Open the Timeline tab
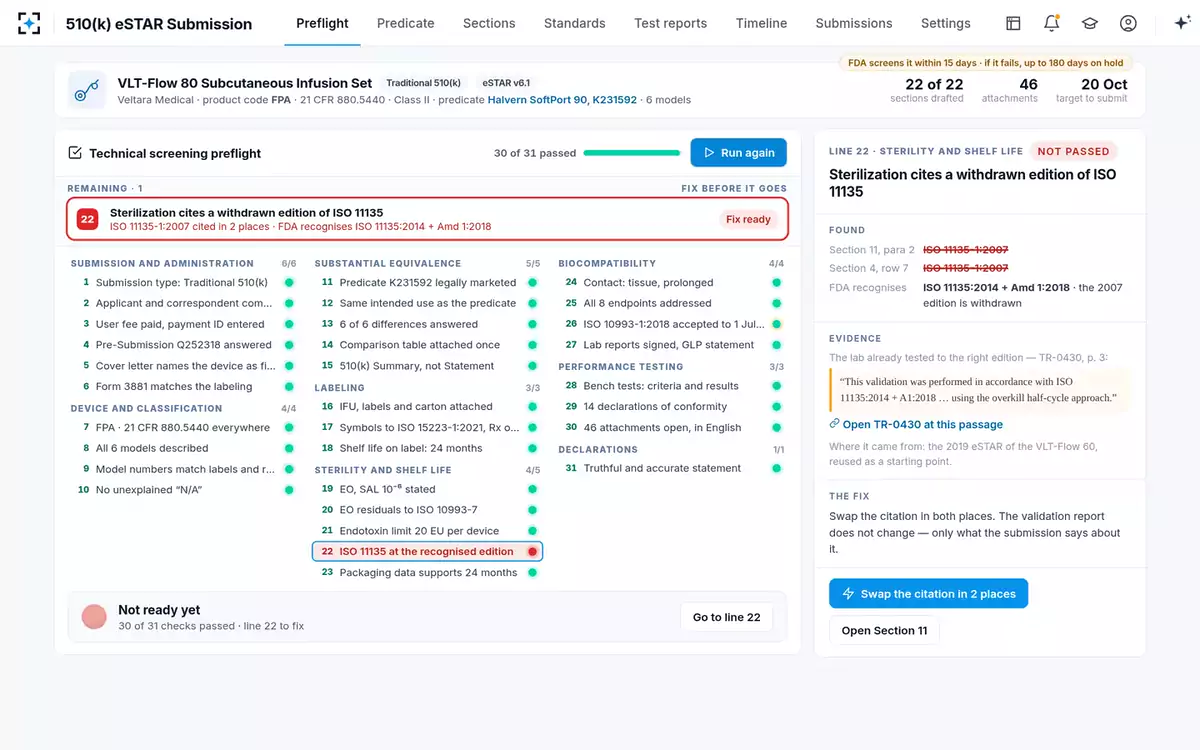The height and width of the screenshot is (750, 1200). point(761,23)
